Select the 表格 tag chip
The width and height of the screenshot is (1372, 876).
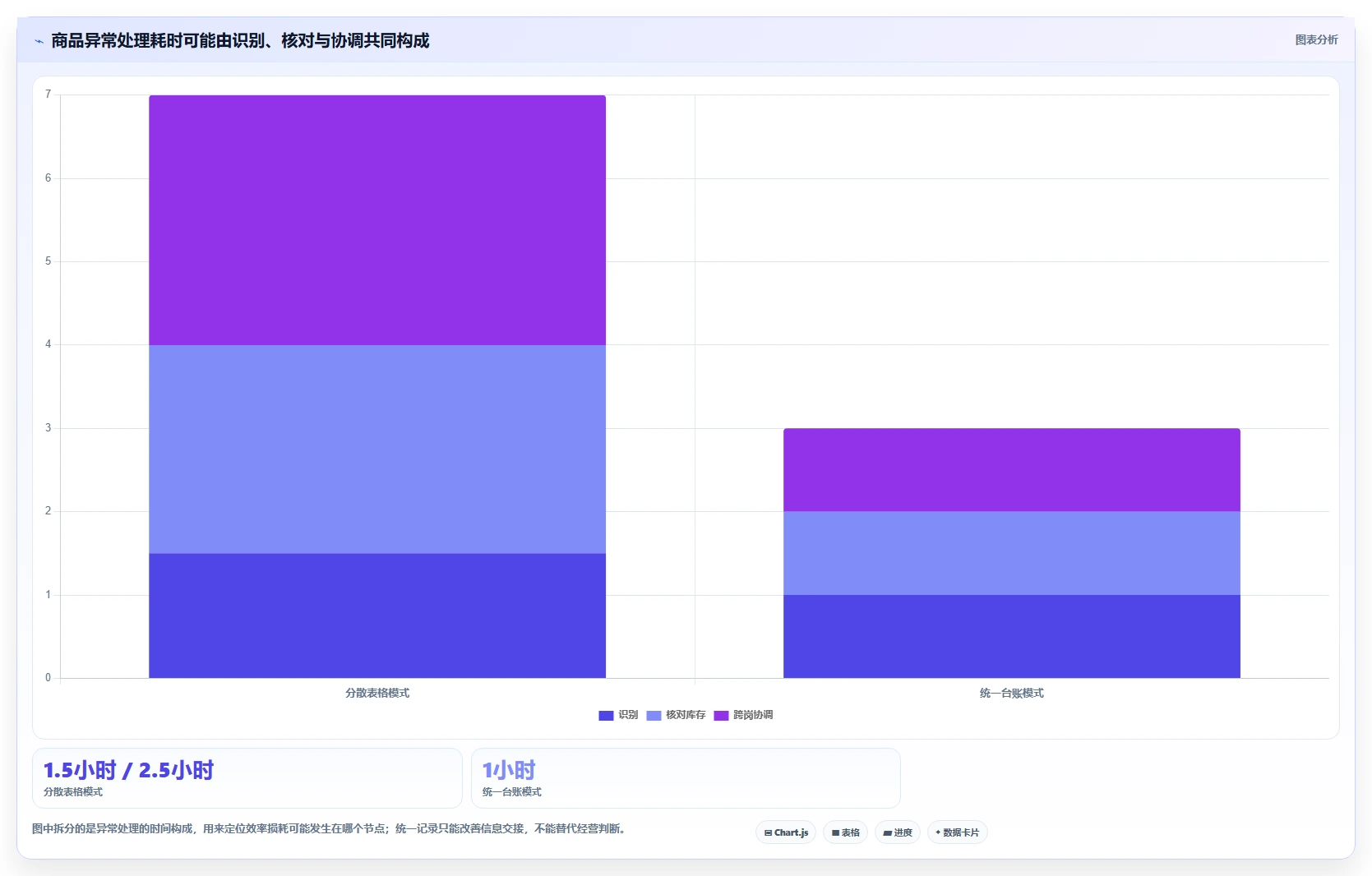[x=845, y=832]
